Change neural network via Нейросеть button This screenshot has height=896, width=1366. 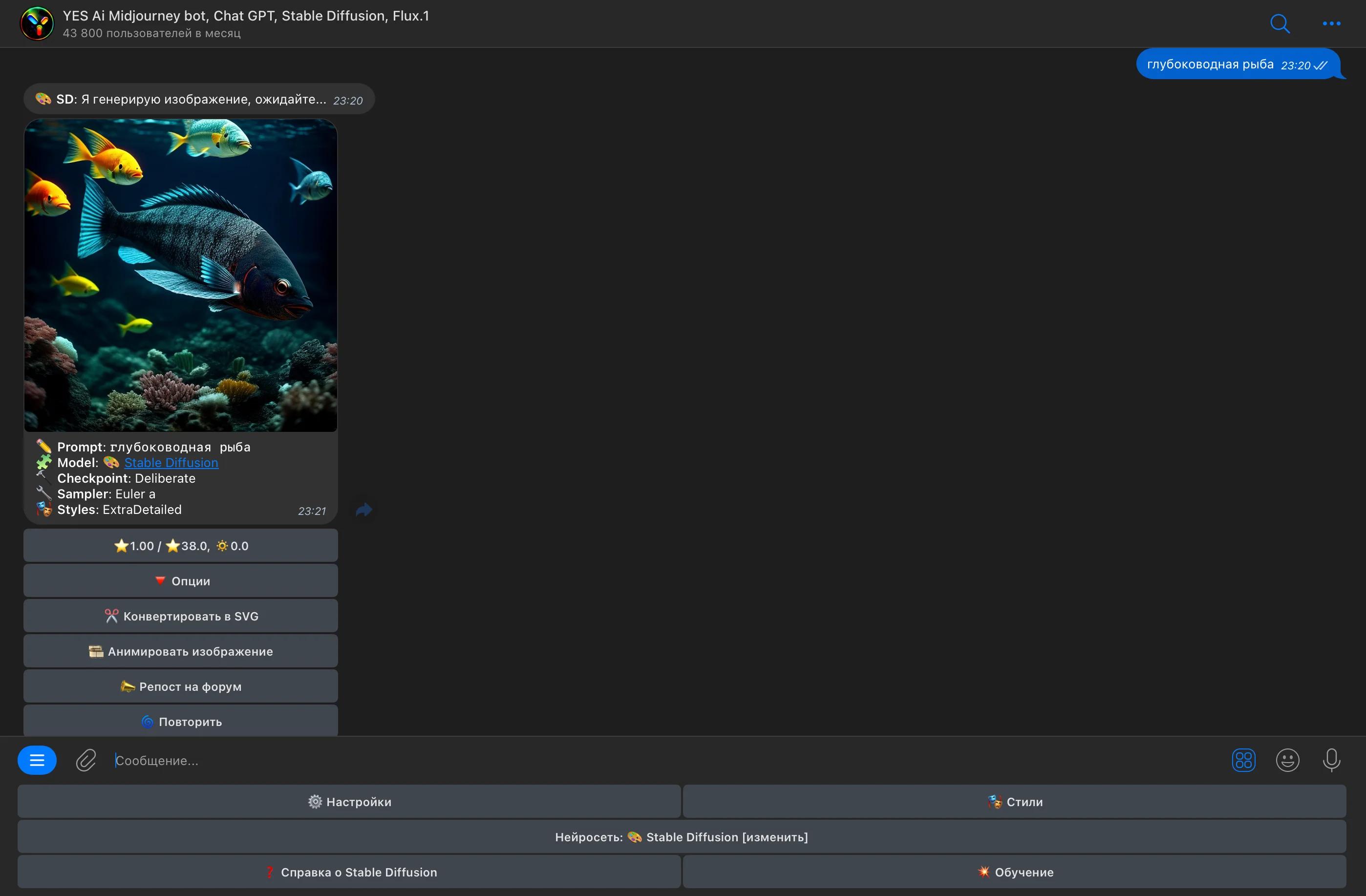(681, 836)
